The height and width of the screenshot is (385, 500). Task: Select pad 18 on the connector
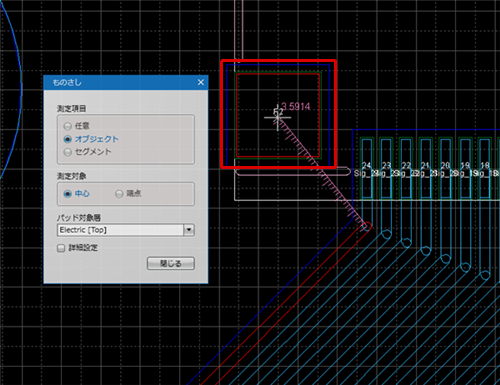tap(485, 169)
